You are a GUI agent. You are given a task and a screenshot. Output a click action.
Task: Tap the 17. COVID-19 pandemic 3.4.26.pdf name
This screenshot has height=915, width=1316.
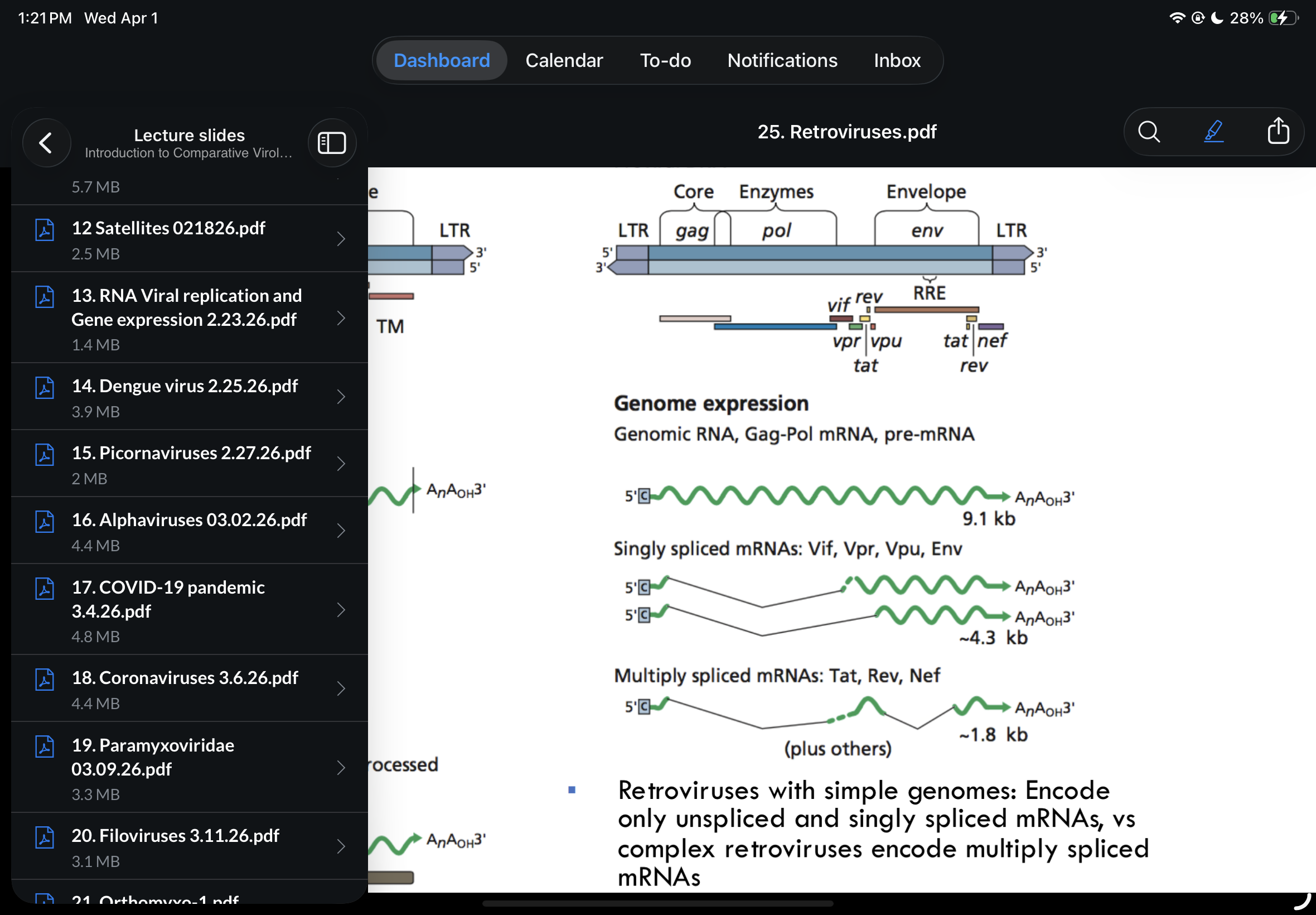coord(168,599)
